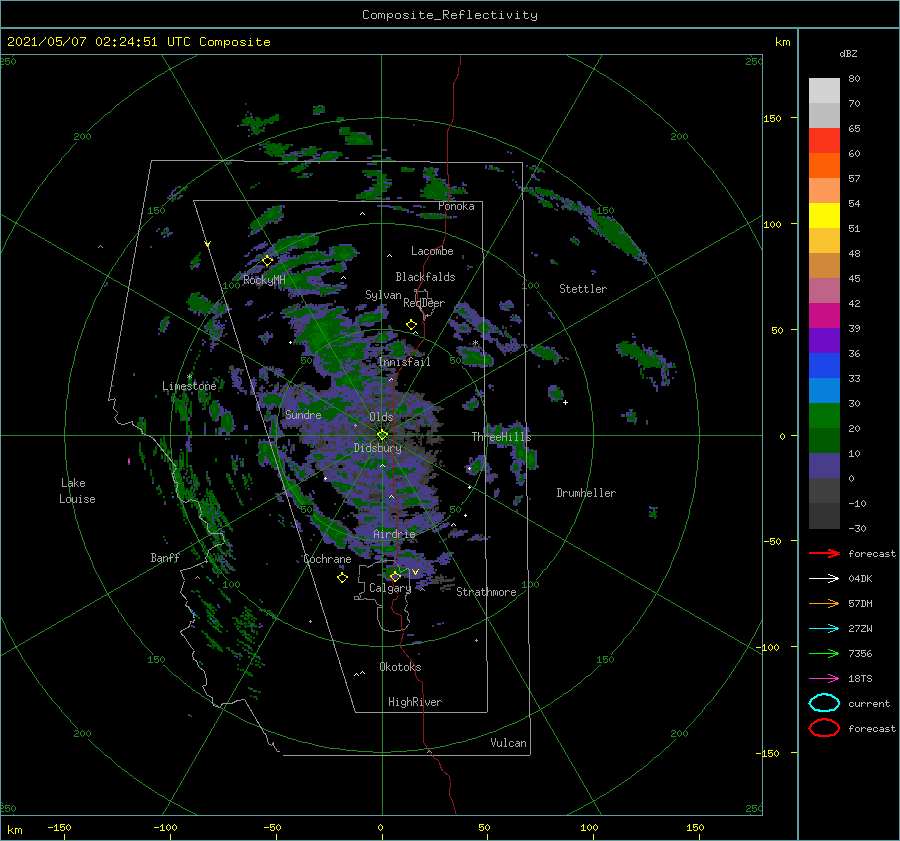Screen dimensions: 900x841
Task: Select the gray 70 dBZ swatch
Action: pos(824,115)
